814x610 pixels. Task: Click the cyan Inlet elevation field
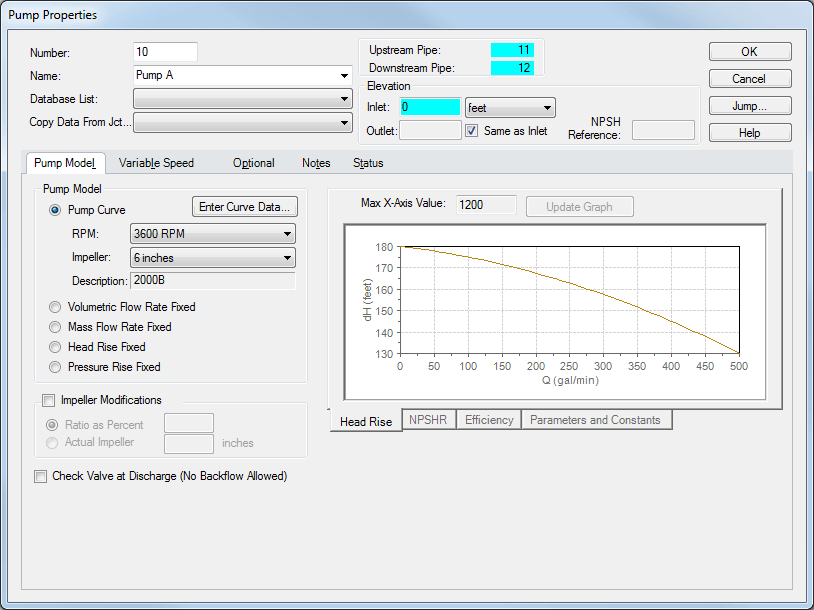pyautogui.click(x=430, y=107)
